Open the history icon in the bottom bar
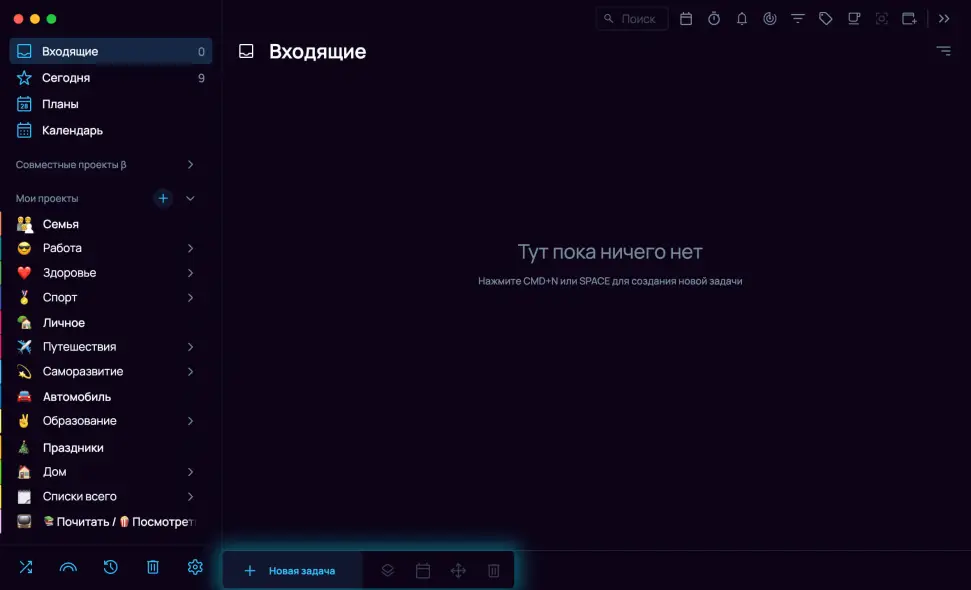This screenshot has width=971, height=590. pyautogui.click(x=110, y=567)
